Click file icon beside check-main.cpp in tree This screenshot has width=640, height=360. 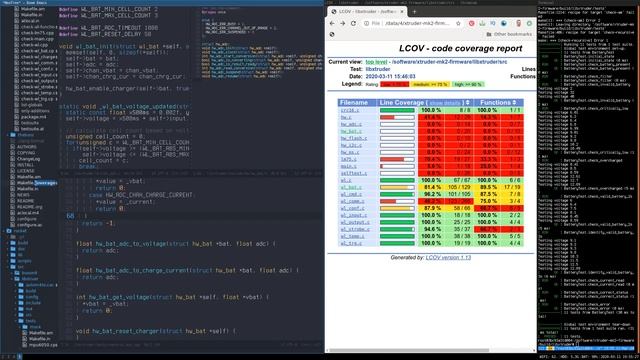(16, 39)
